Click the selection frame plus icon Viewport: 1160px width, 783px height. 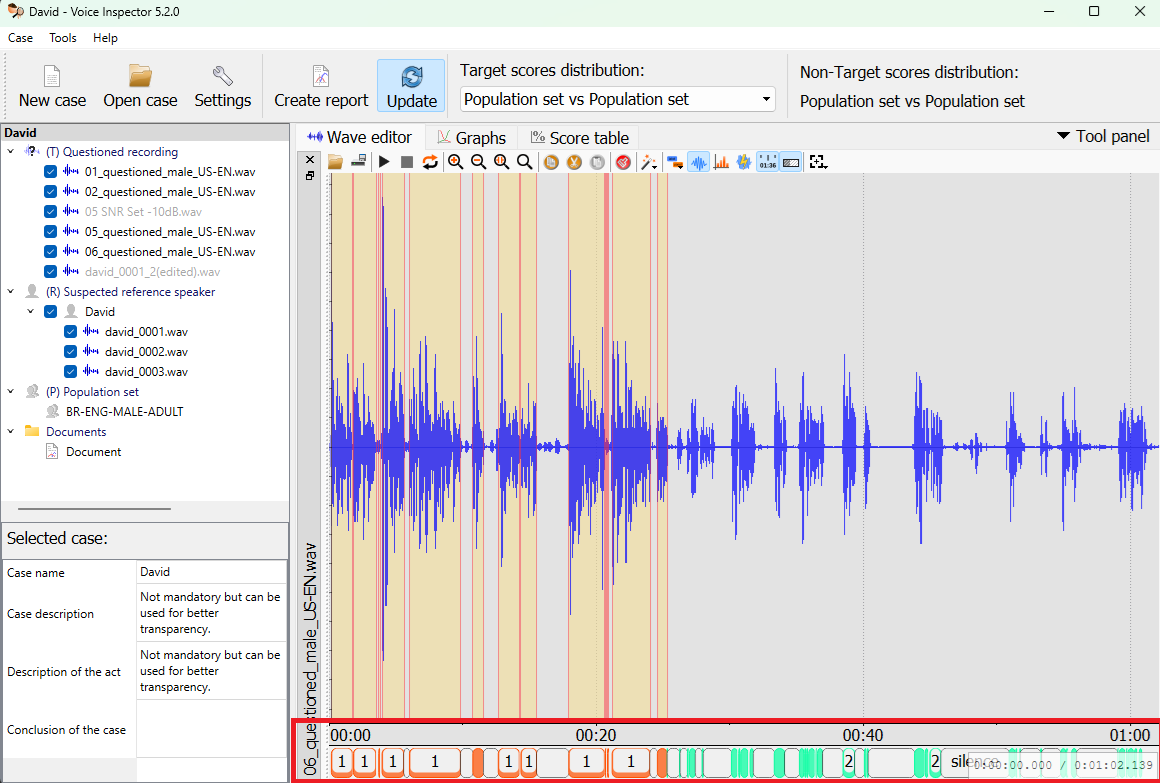tap(817, 162)
